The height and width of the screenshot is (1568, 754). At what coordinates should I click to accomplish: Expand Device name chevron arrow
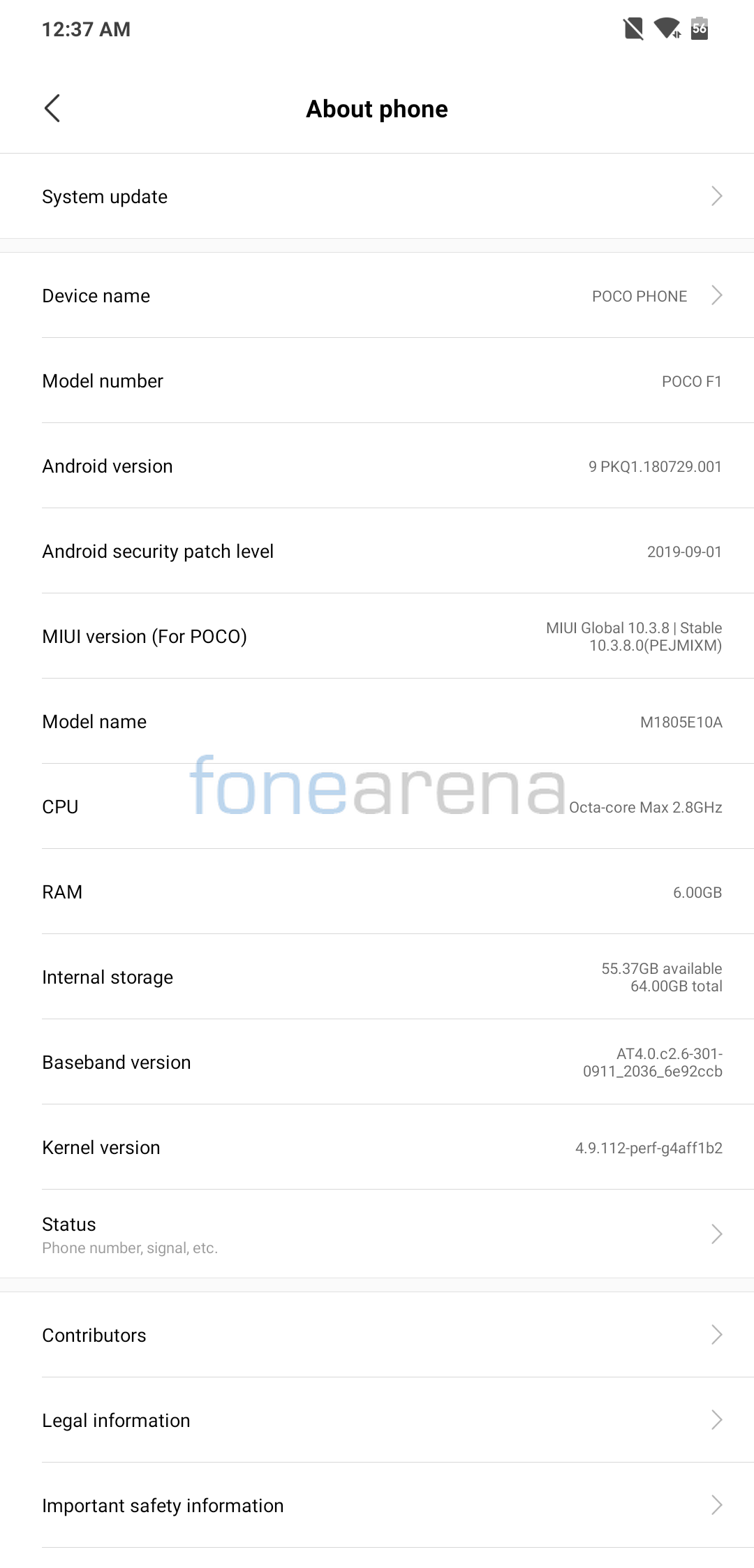716,295
